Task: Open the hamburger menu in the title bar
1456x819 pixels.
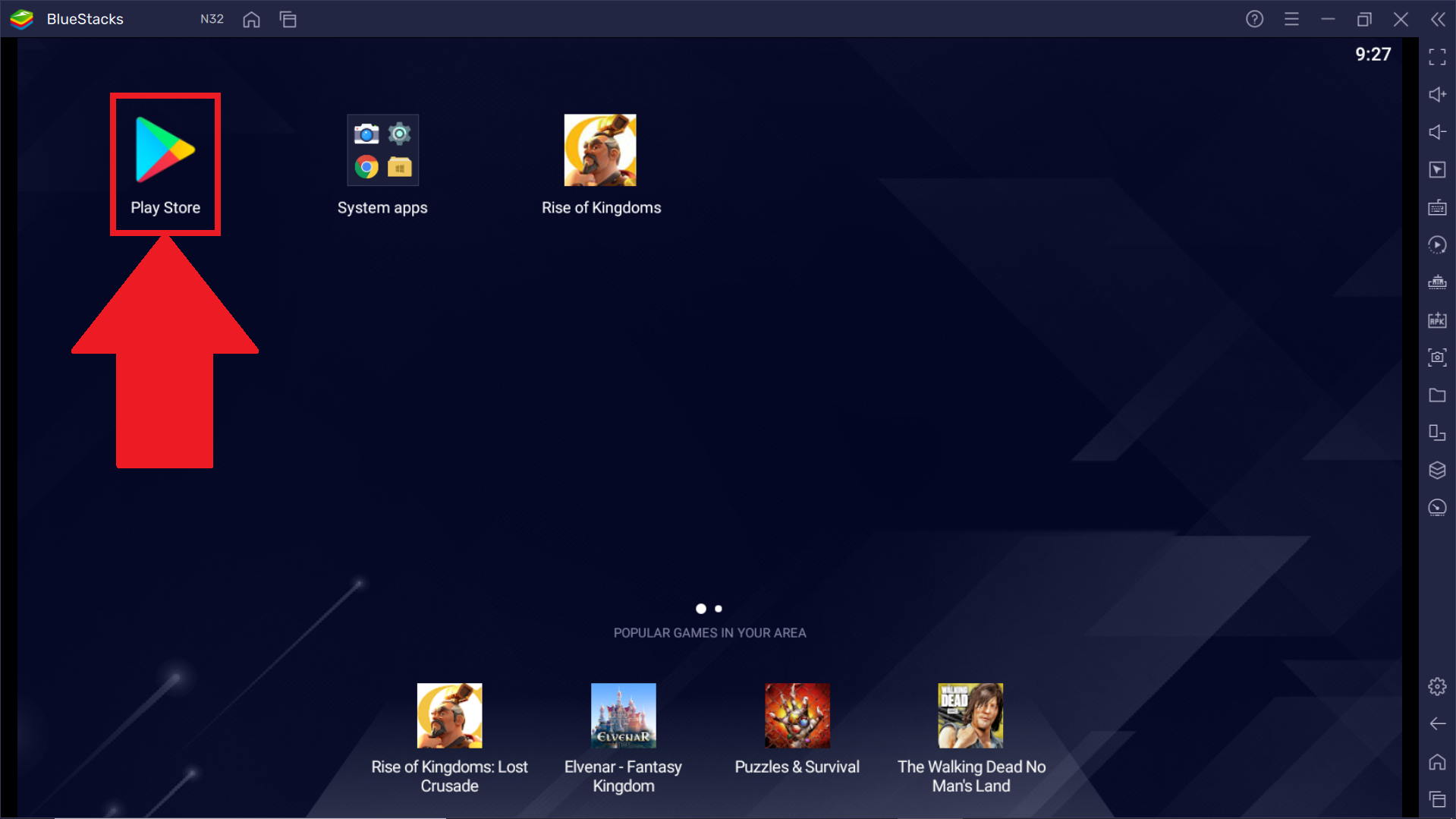Action: click(1291, 19)
